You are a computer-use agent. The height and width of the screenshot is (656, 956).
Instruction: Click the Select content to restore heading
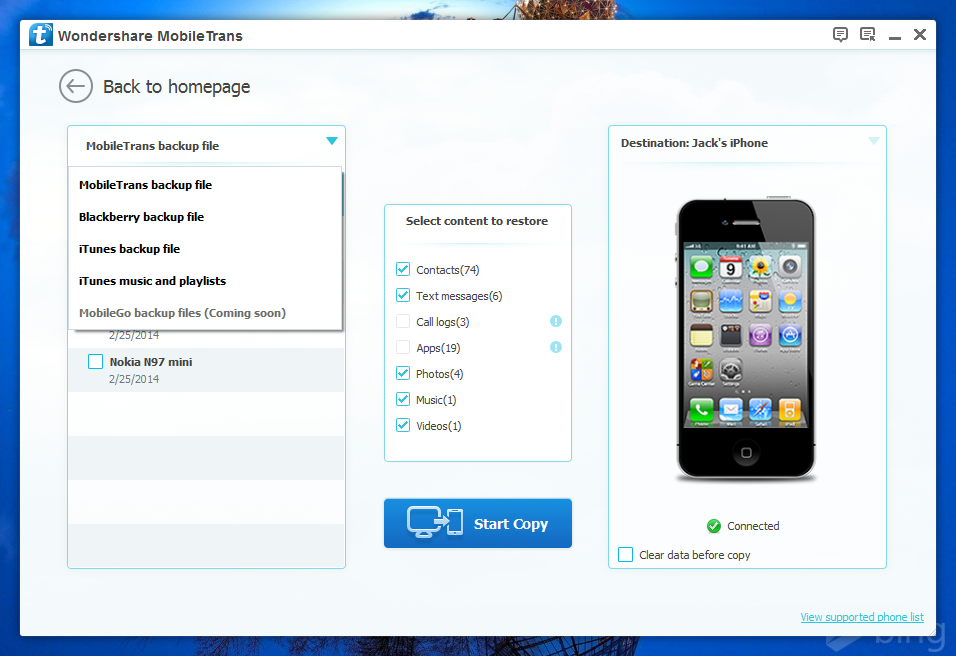(477, 221)
